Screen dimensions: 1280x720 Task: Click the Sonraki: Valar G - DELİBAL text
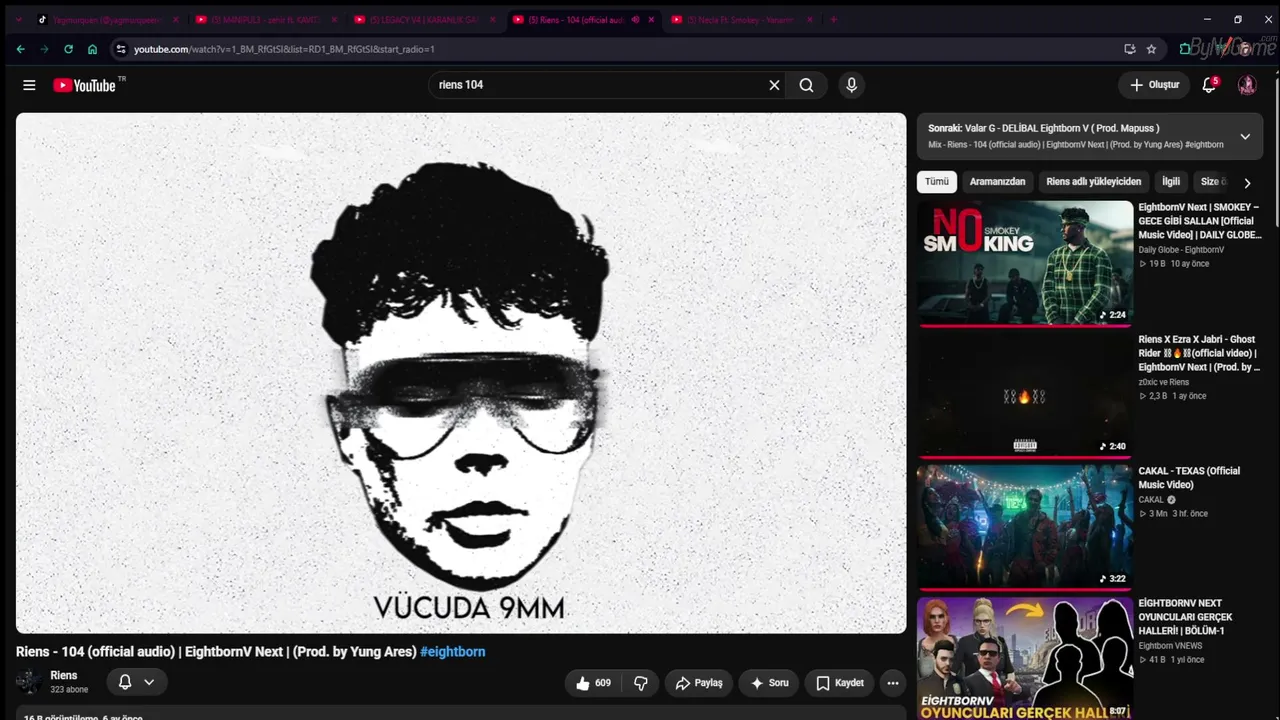pos(1044,128)
